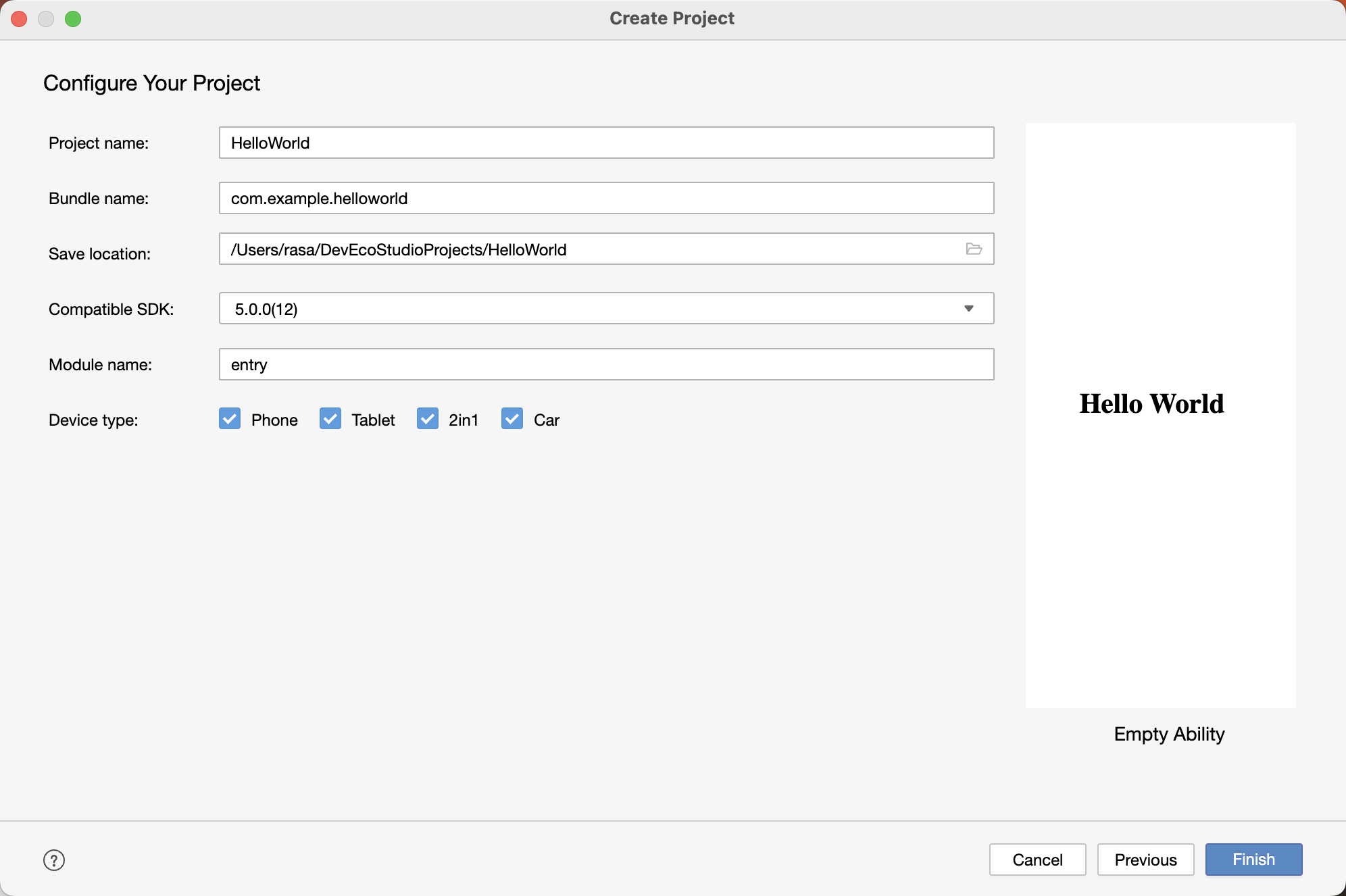Select the Save location path field
The width and height of the screenshot is (1346, 896).
pos(588,249)
